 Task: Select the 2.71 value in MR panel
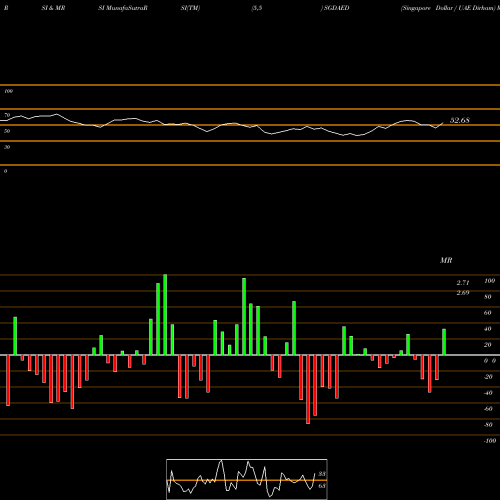tap(463, 283)
